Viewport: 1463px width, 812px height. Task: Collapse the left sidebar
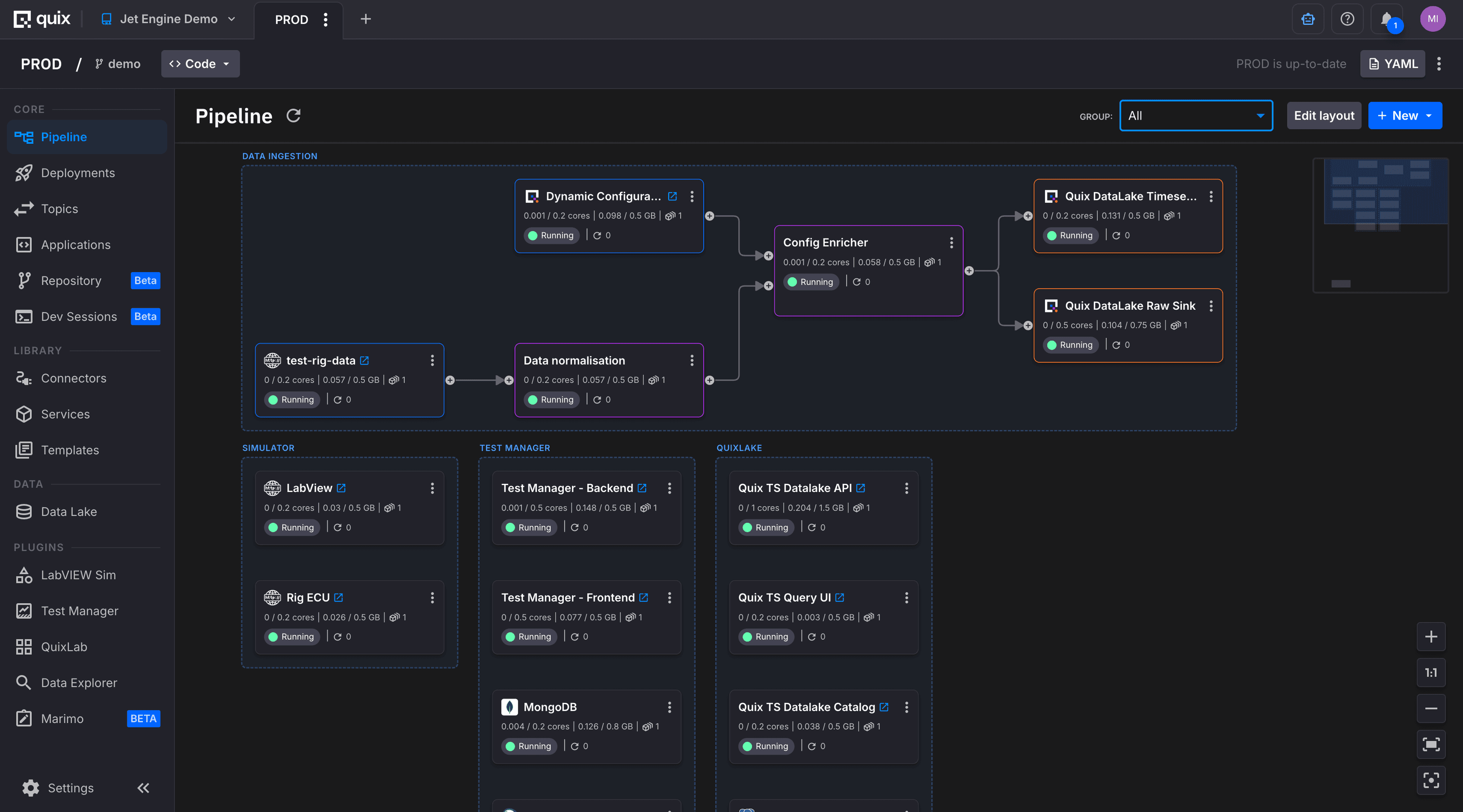(143, 788)
